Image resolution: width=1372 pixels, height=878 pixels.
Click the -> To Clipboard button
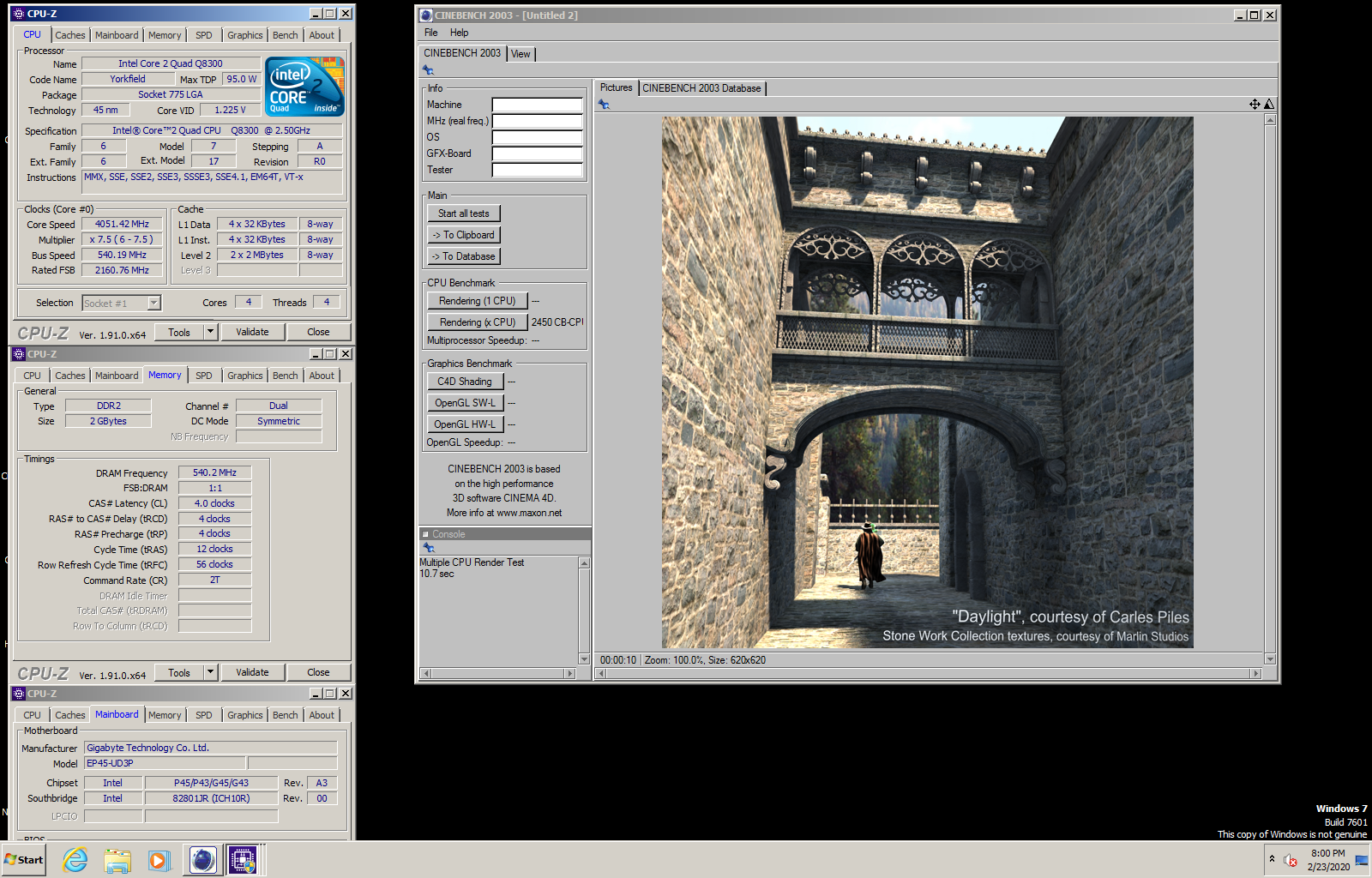(464, 235)
